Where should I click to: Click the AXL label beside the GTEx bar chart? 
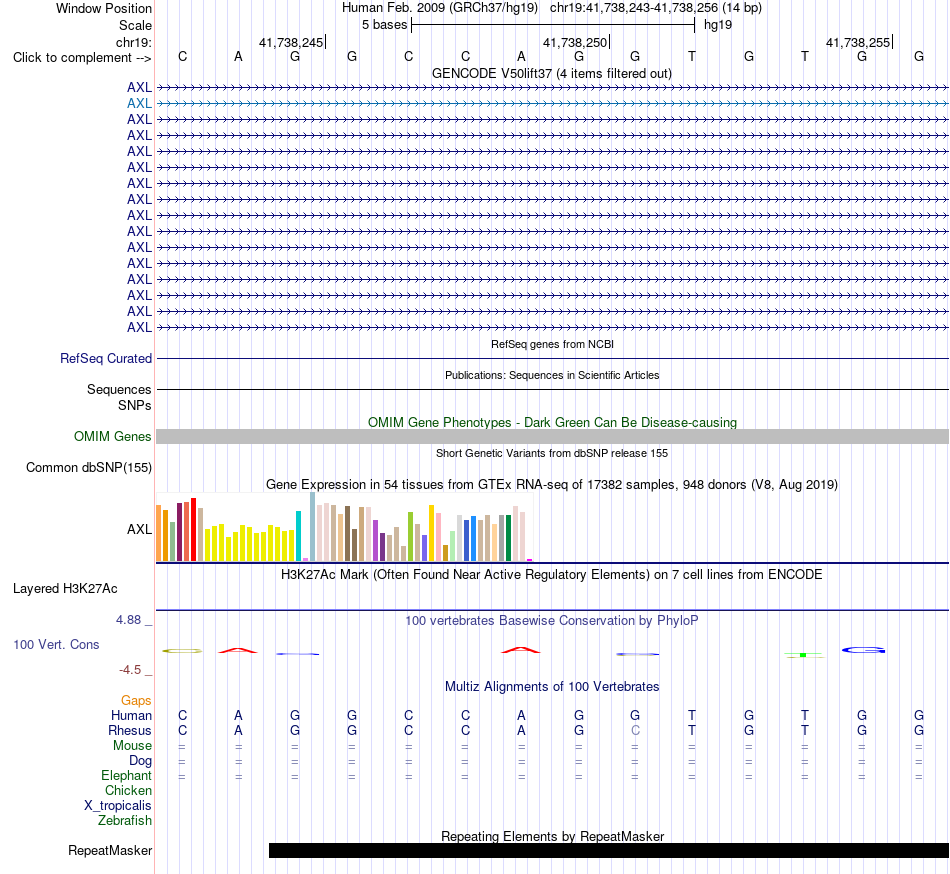pos(139,529)
